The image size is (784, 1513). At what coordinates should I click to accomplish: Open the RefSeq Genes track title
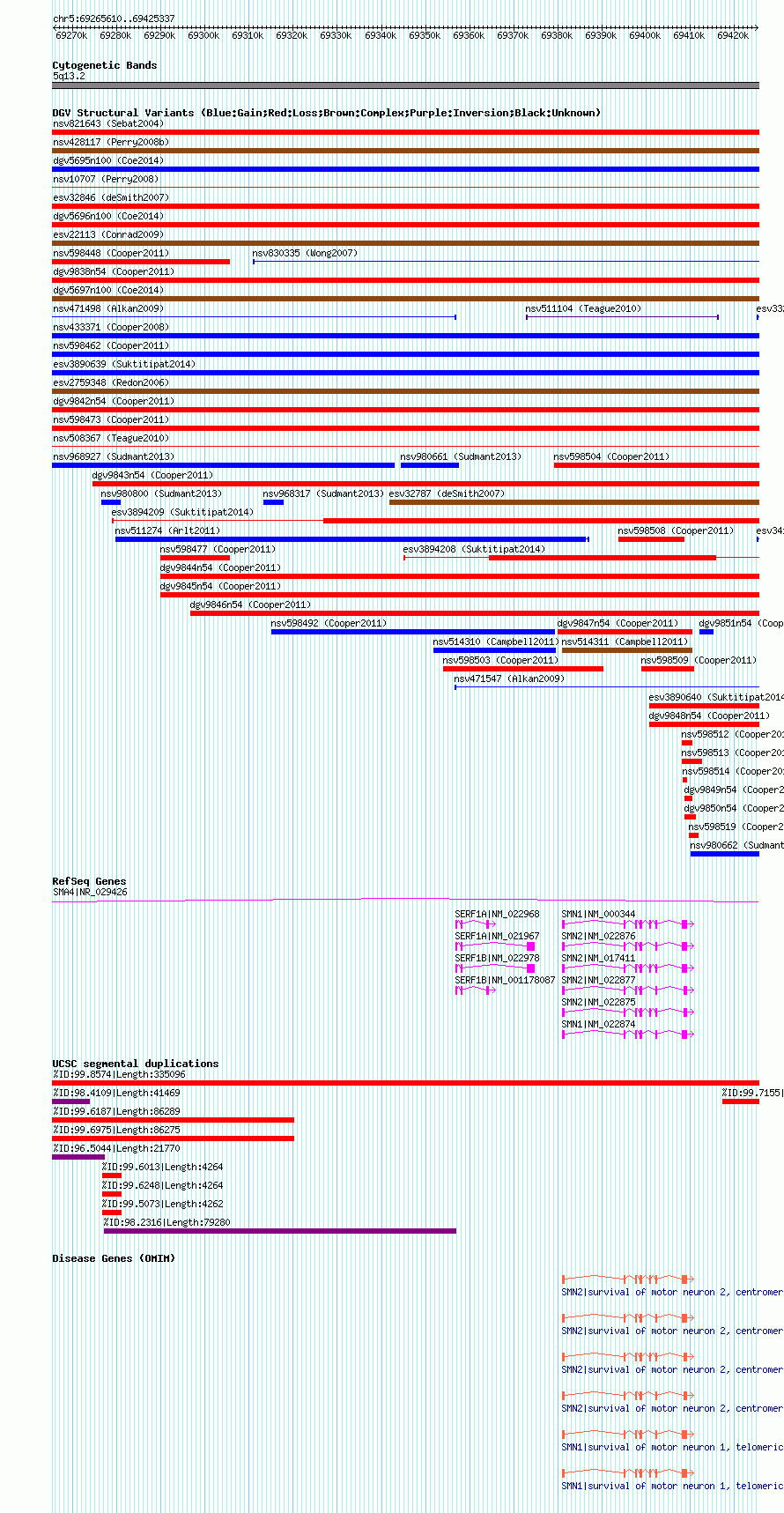(x=89, y=881)
